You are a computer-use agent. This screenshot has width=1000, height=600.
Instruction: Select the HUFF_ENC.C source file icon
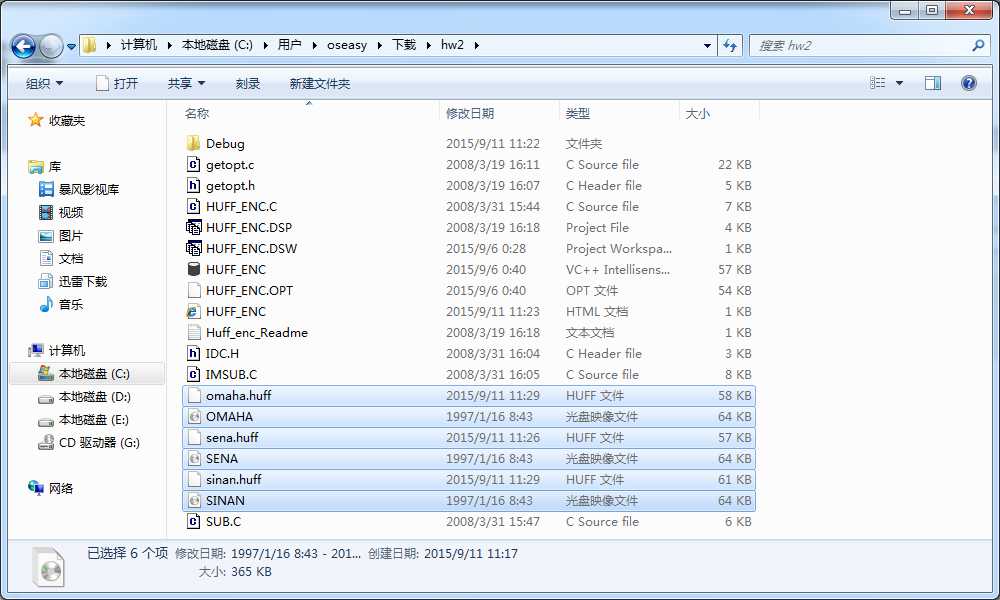[193, 206]
